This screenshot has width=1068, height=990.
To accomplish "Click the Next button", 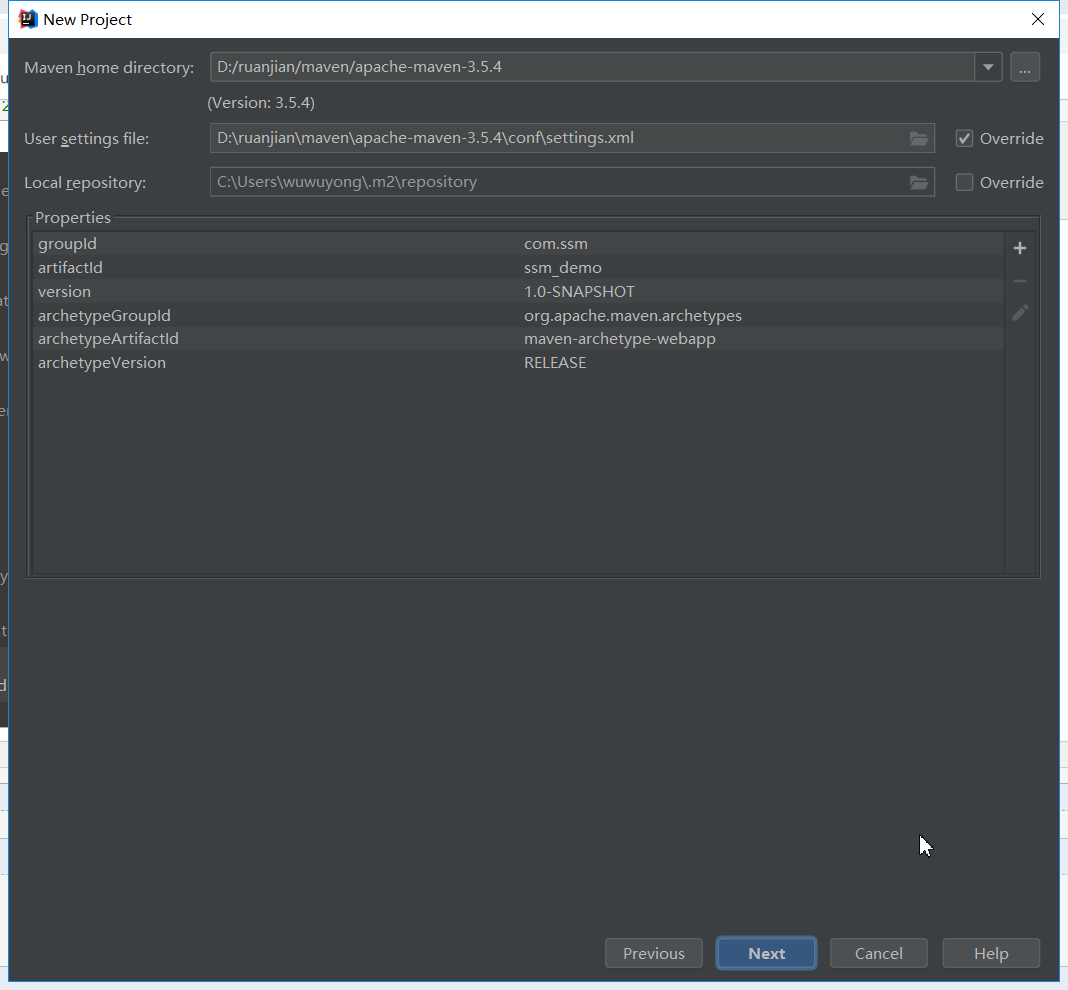I will coord(766,953).
